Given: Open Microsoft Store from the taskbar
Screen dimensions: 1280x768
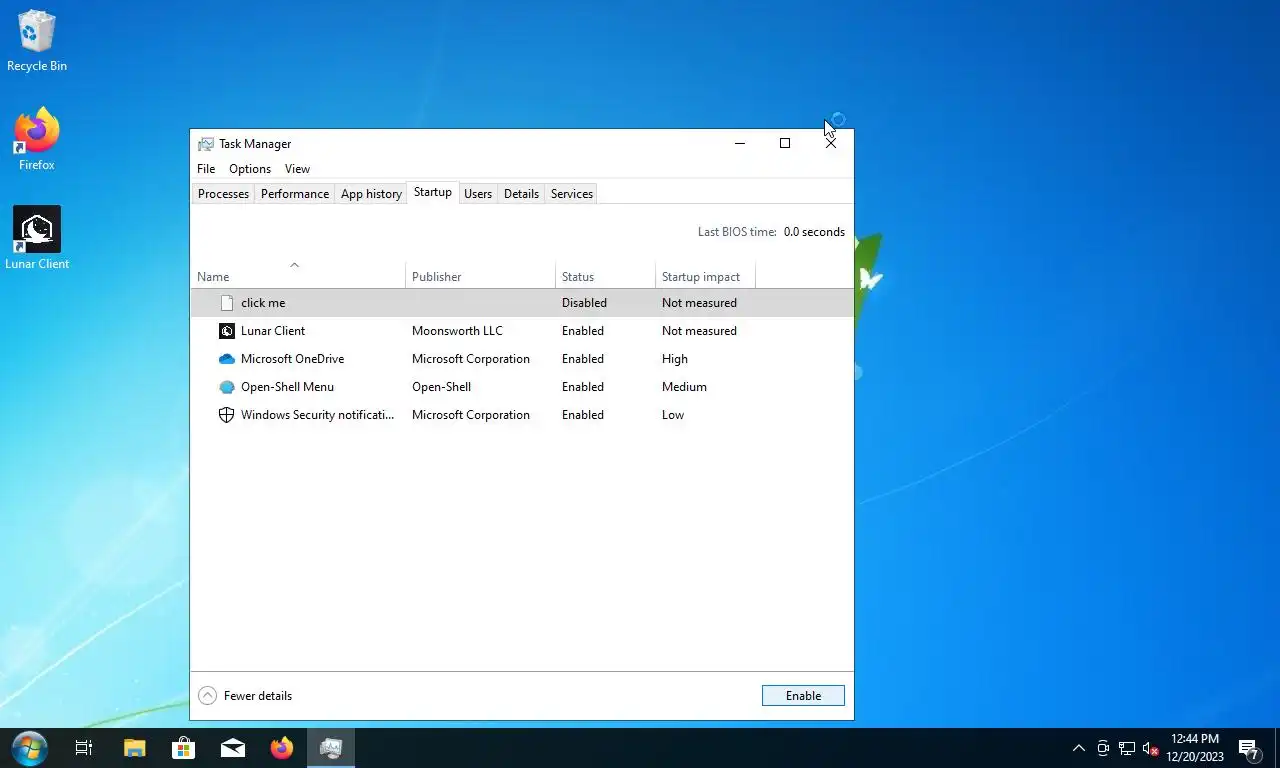Looking at the screenshot, I should (183, 748).
